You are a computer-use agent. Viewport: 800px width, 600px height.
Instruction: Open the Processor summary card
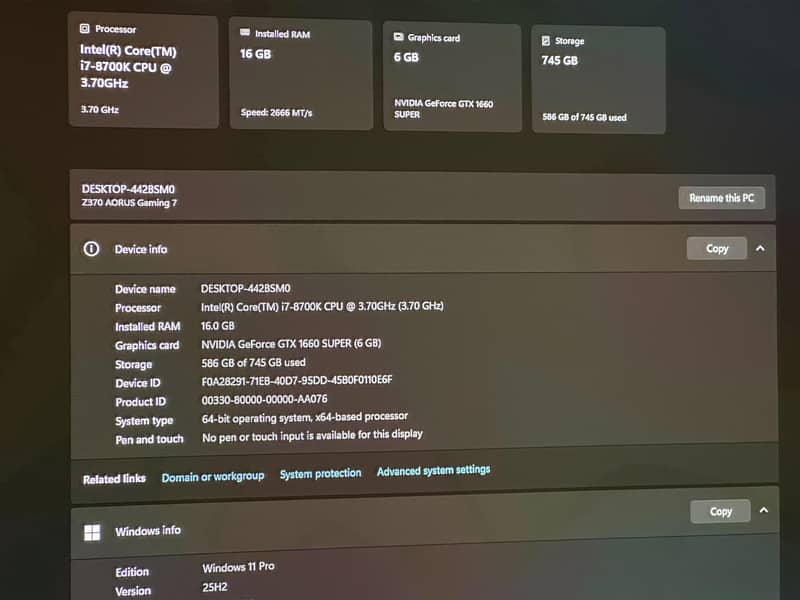coord(144,71)
